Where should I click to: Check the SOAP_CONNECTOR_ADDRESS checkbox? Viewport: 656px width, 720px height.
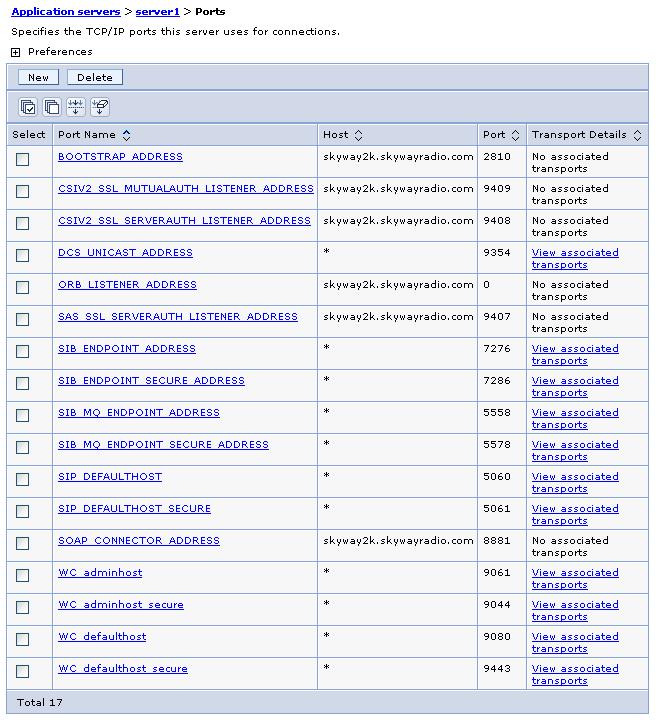[x=22, y=544]
